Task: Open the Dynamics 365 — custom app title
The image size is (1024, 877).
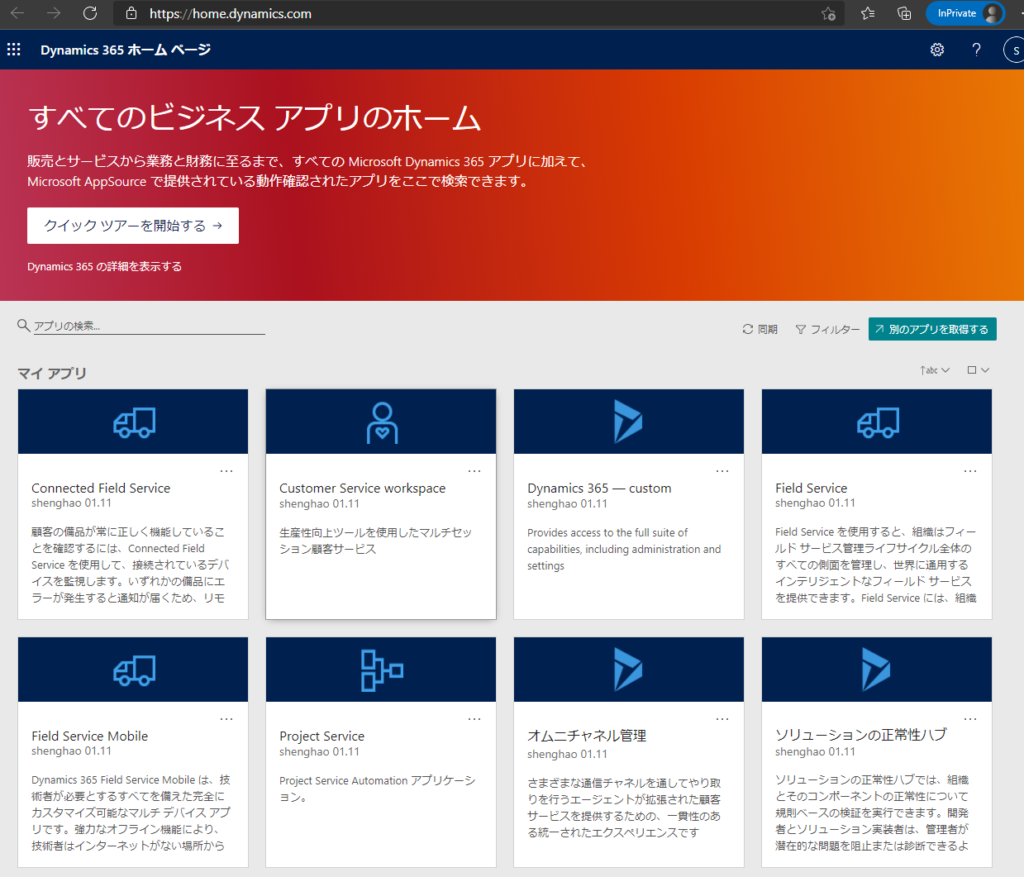Action: pos(599,488)
